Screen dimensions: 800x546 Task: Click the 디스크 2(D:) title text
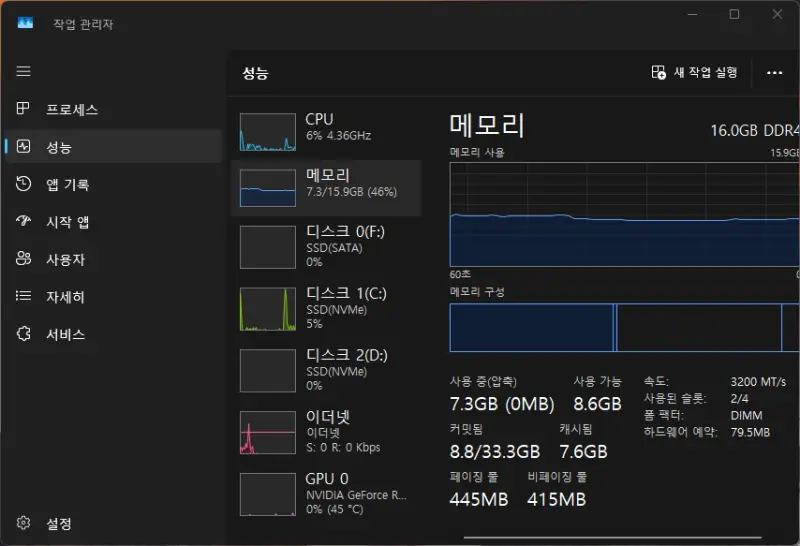(346, 355)
